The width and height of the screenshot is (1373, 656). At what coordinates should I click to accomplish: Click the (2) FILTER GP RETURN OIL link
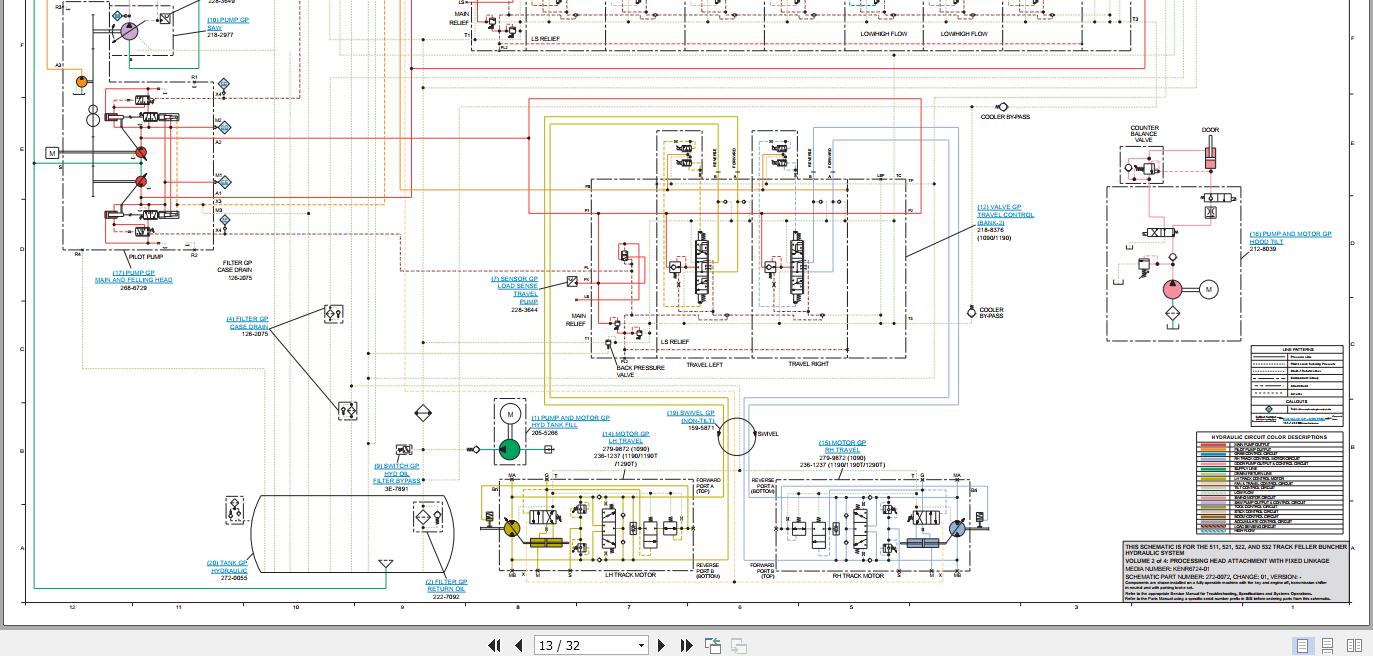[x=444, y=585]
